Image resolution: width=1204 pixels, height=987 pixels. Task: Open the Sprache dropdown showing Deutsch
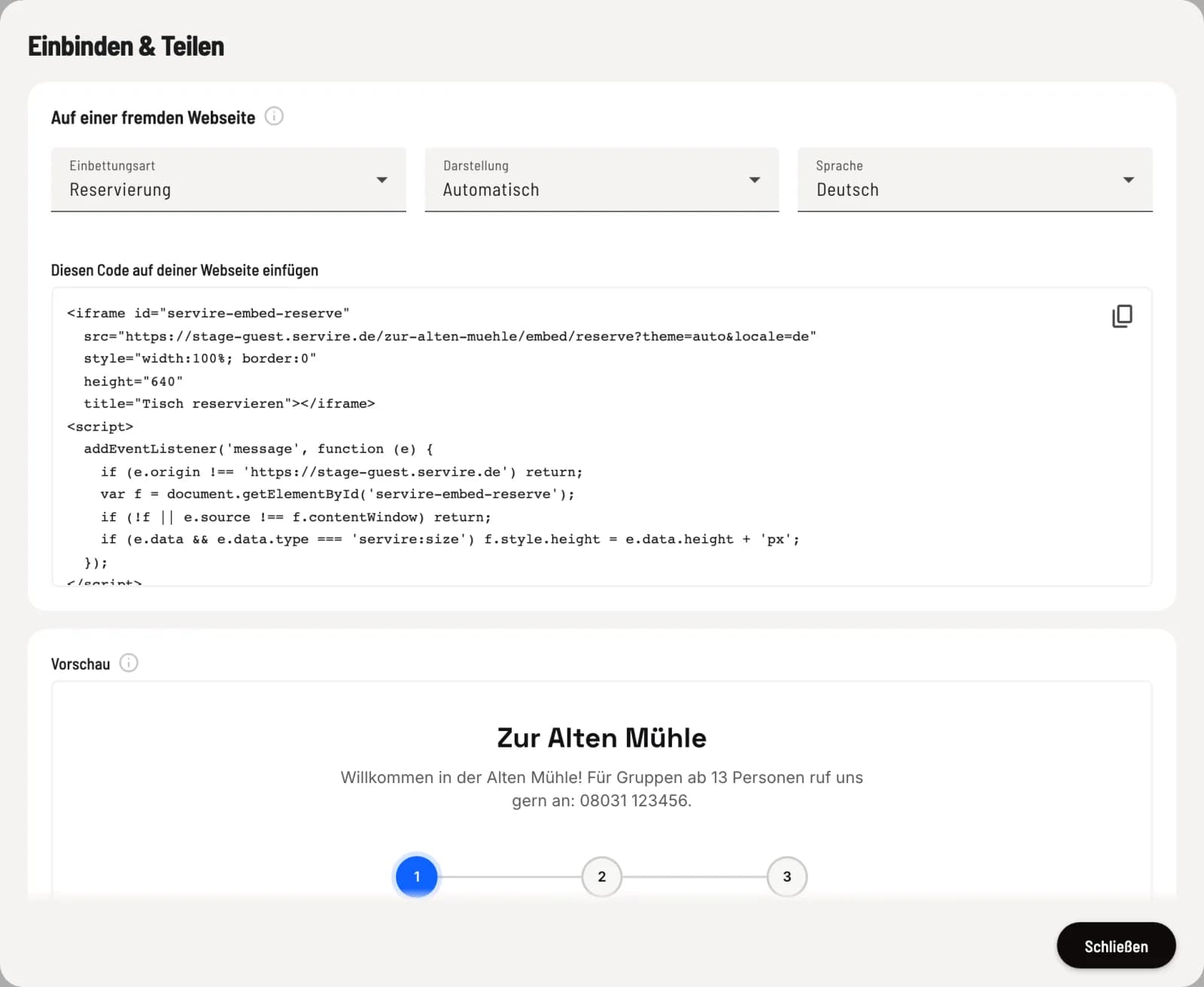click(x=975, y=180)
